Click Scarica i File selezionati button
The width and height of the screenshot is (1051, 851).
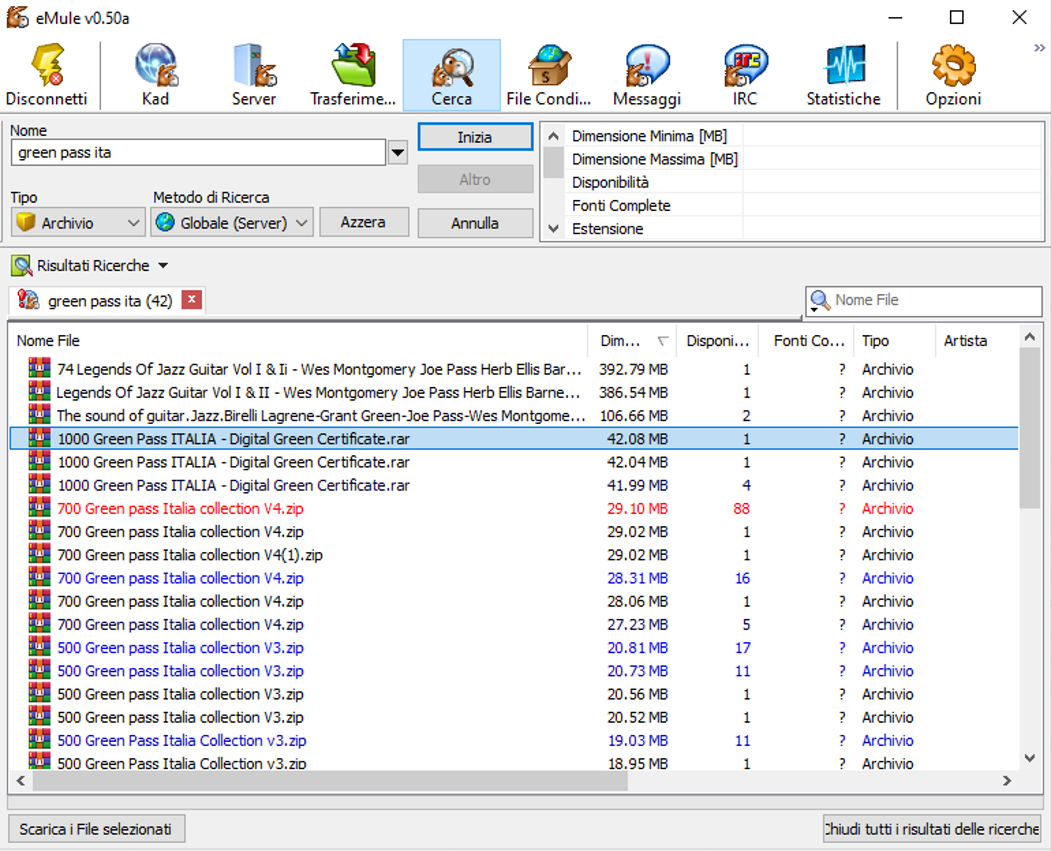click(96, 829)
